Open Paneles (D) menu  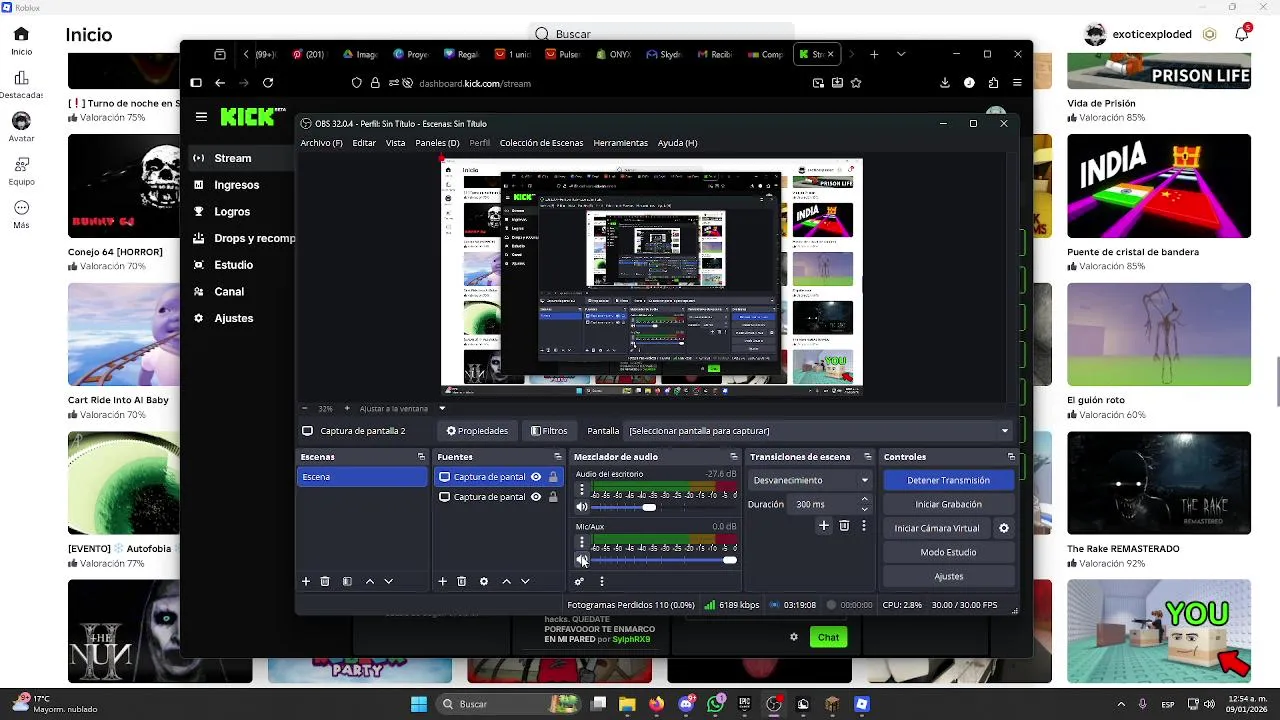(437, 143)
